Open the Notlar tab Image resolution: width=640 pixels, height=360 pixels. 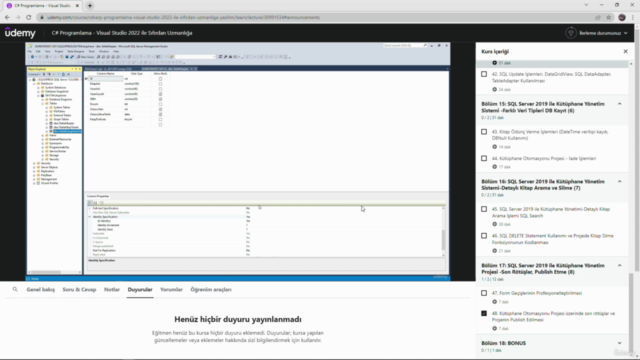click(112, 289)
